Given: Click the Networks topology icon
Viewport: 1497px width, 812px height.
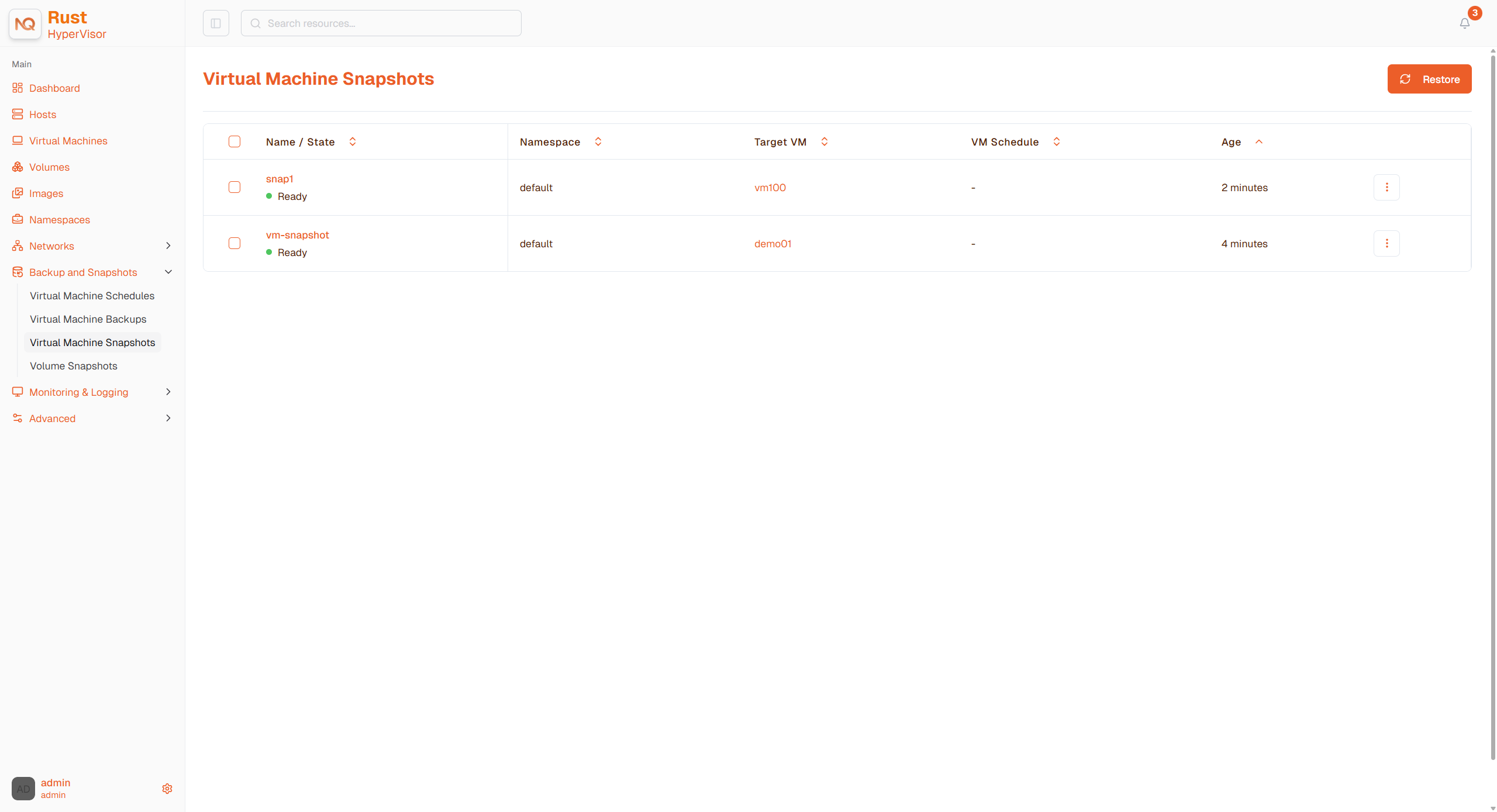Looking at the screenshot, I should (18, 246).
